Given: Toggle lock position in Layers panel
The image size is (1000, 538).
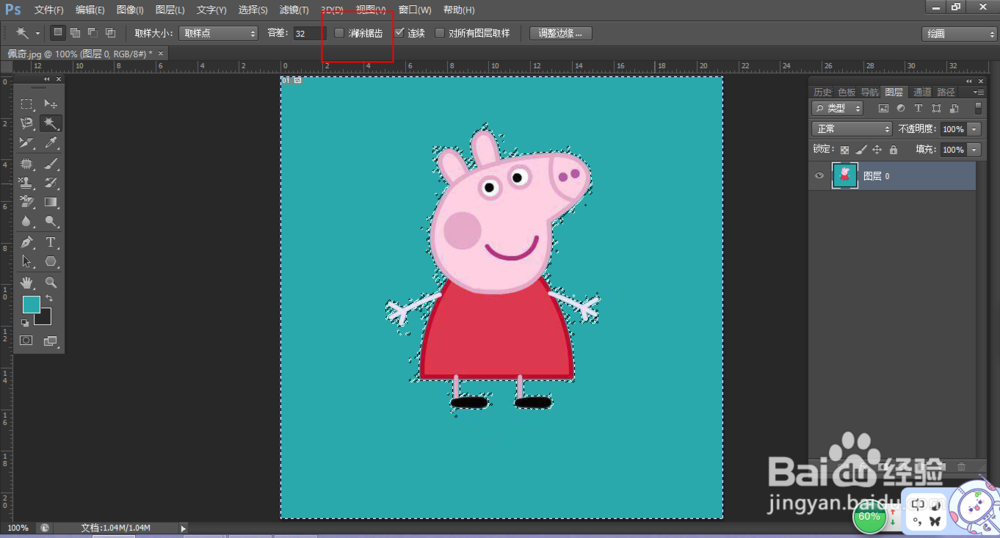Looking at the screenshot, I should [877, 150].
